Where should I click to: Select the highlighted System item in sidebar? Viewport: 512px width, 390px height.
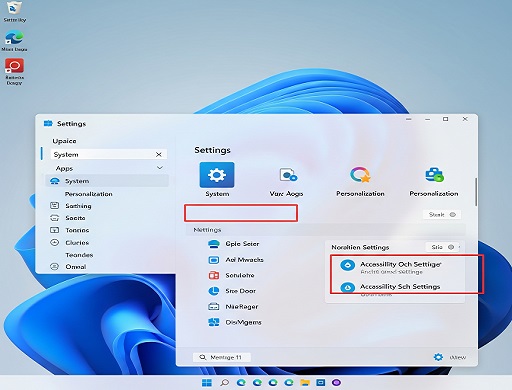click(x=107, y=181)
